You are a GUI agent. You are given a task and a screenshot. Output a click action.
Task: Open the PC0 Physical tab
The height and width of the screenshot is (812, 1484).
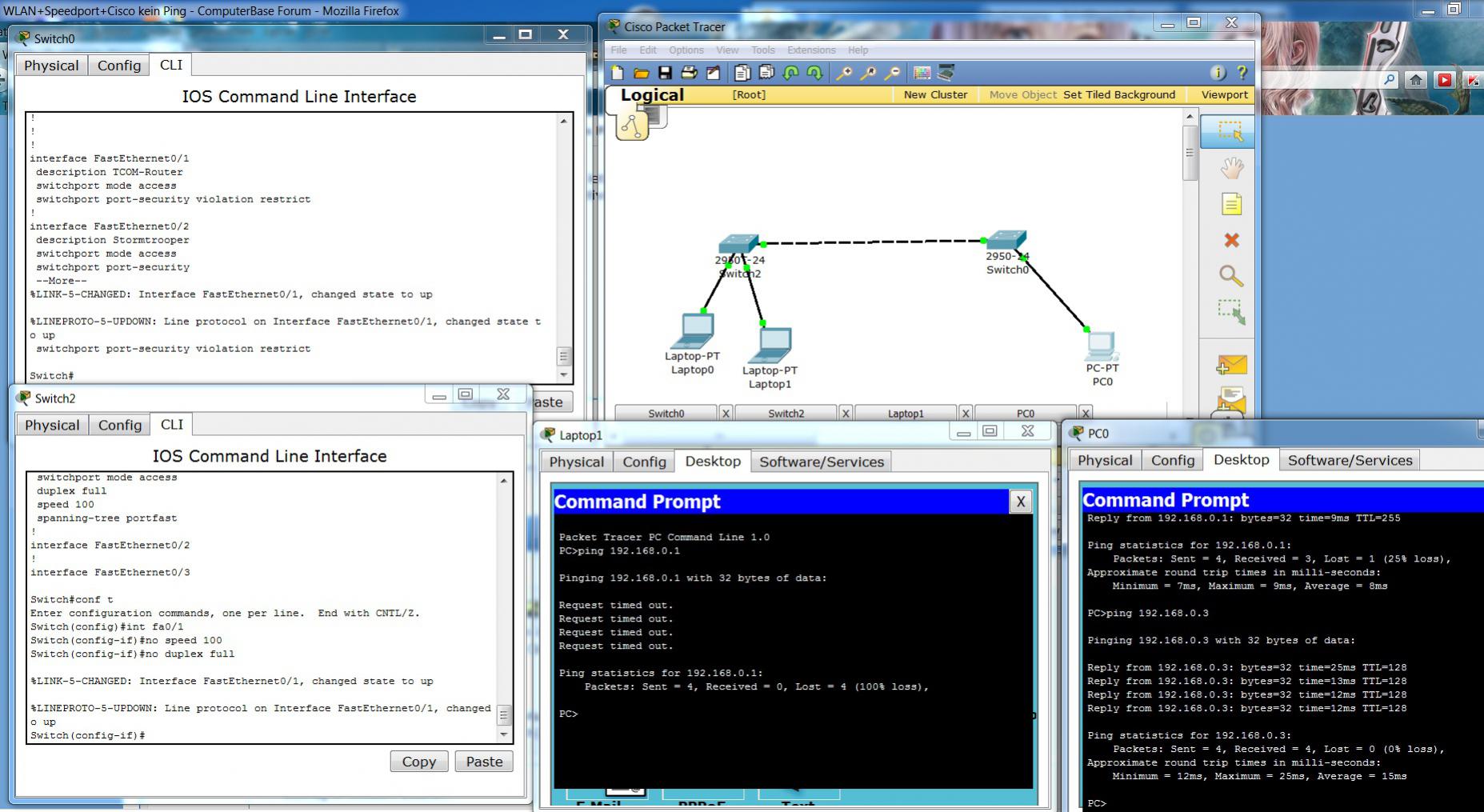pyautogui.click(x=1105, y=460)
